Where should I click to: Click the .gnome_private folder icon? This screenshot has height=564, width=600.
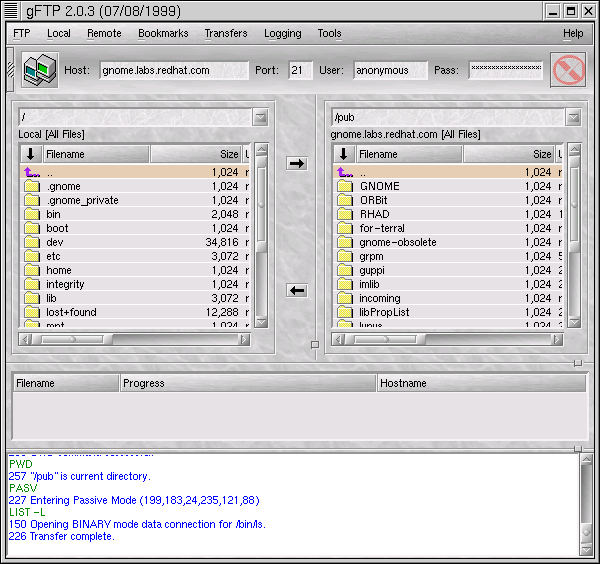pos(32,200)
